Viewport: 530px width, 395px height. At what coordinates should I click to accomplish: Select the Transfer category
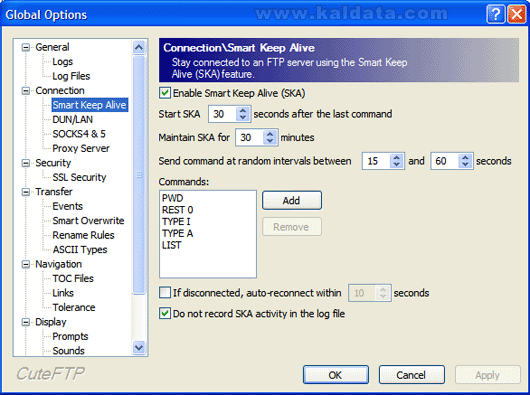click(x=54, y=192)
